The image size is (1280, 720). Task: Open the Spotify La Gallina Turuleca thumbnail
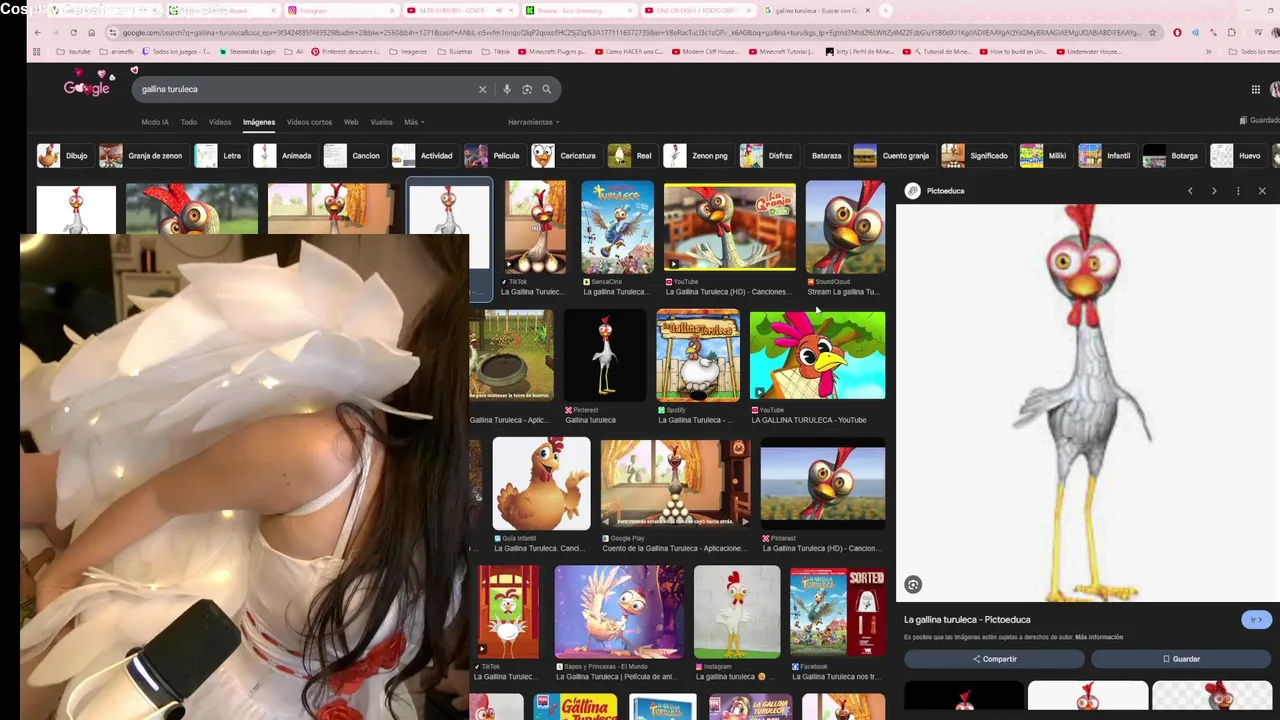[698, 355]
